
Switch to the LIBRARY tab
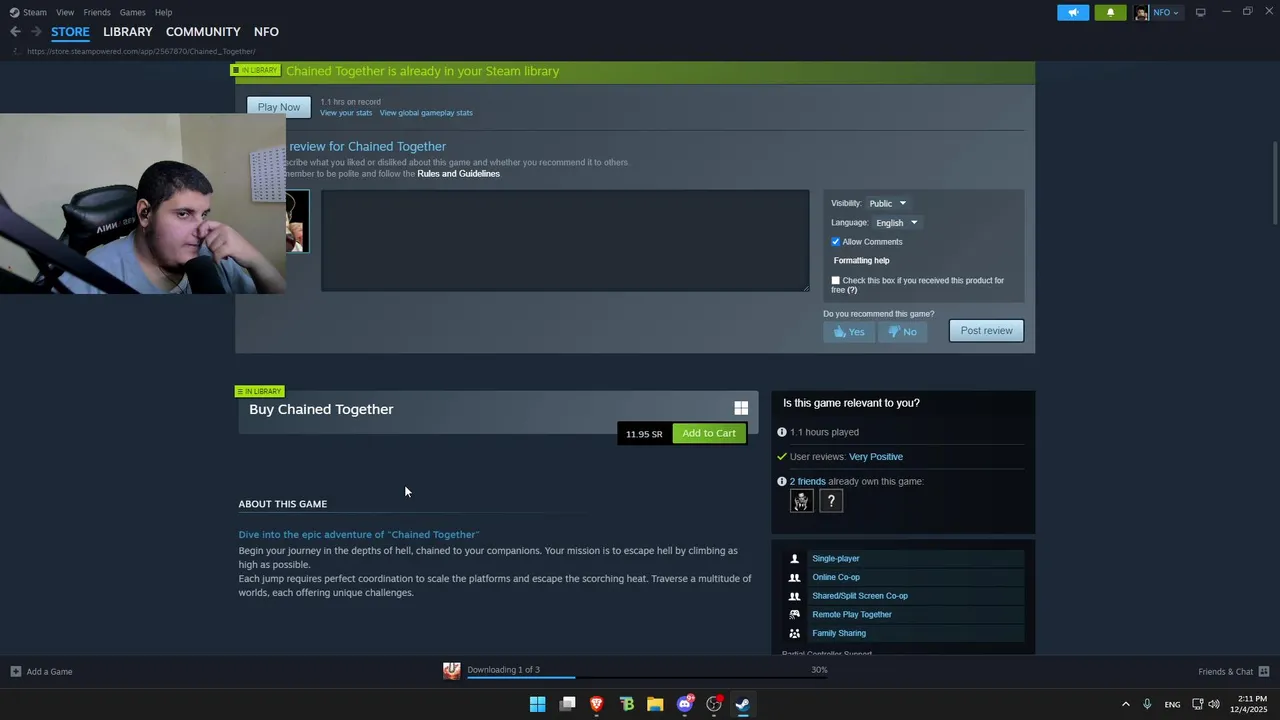(128, 32)
